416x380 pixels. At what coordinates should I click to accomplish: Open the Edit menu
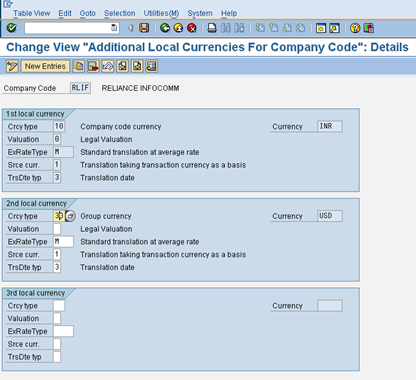[x=65, y=13]
